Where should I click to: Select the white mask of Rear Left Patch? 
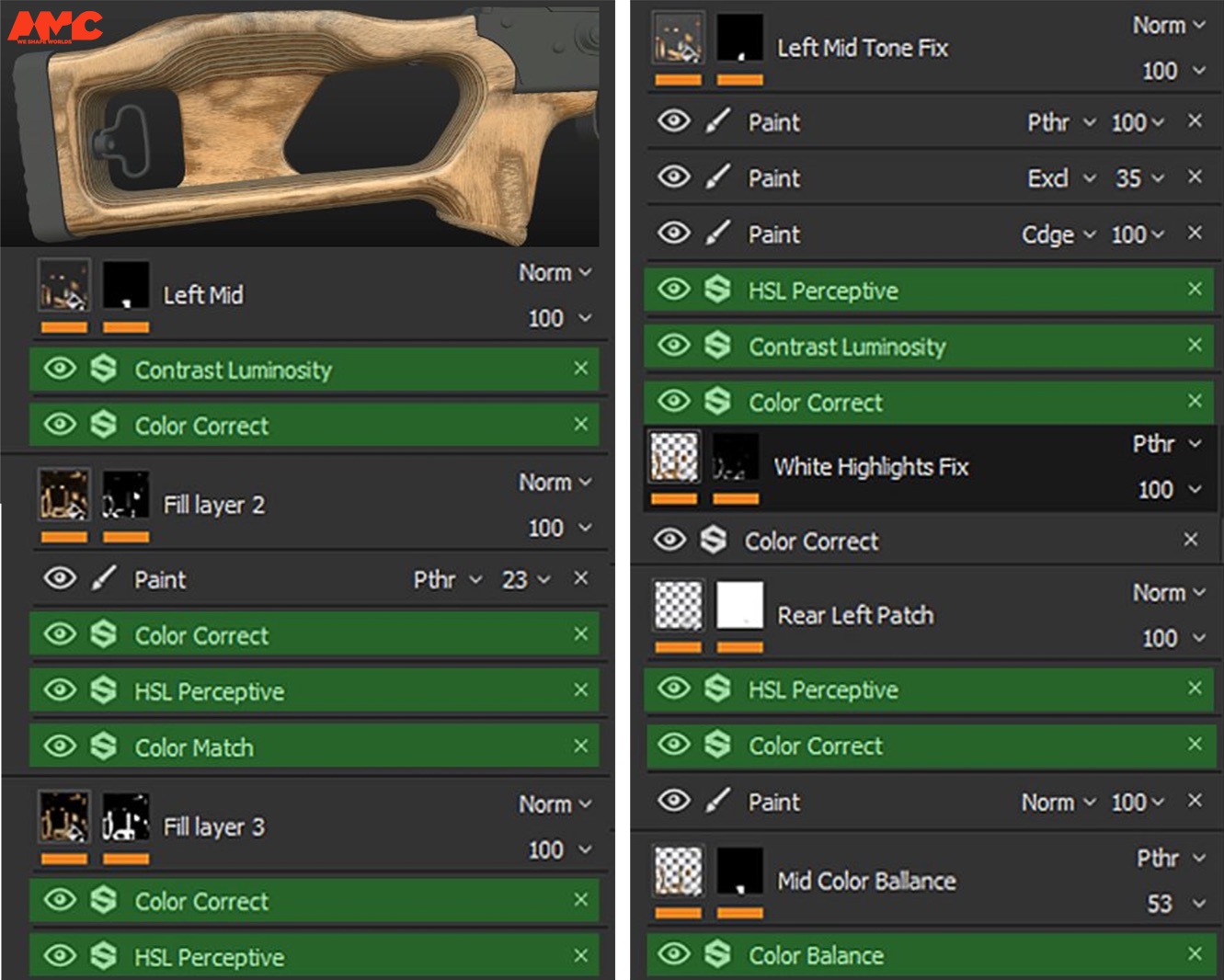coord(739,605)
